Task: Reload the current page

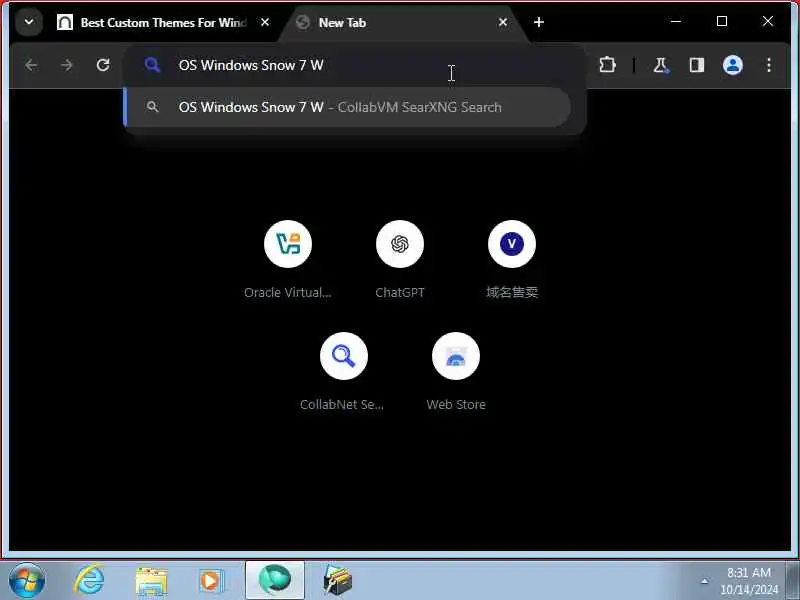Action: coord(103,65)
